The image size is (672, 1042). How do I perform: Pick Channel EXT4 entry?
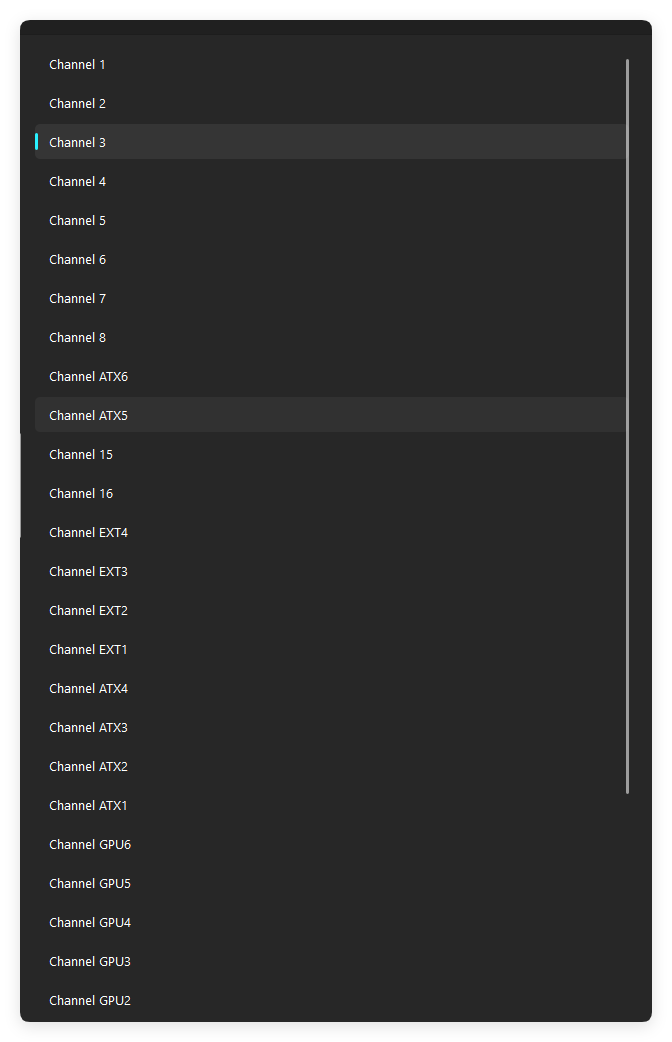[x=332, y=532]
